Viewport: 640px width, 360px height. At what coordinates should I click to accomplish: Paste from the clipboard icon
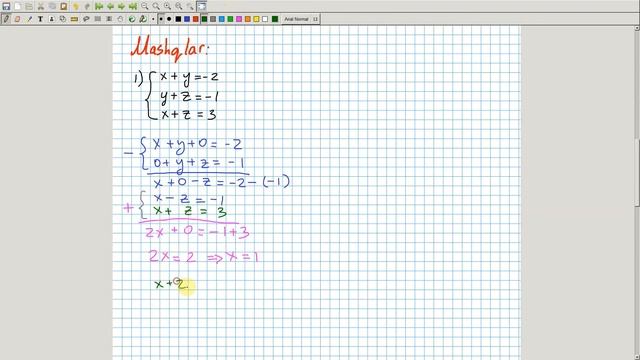(64, 7)
